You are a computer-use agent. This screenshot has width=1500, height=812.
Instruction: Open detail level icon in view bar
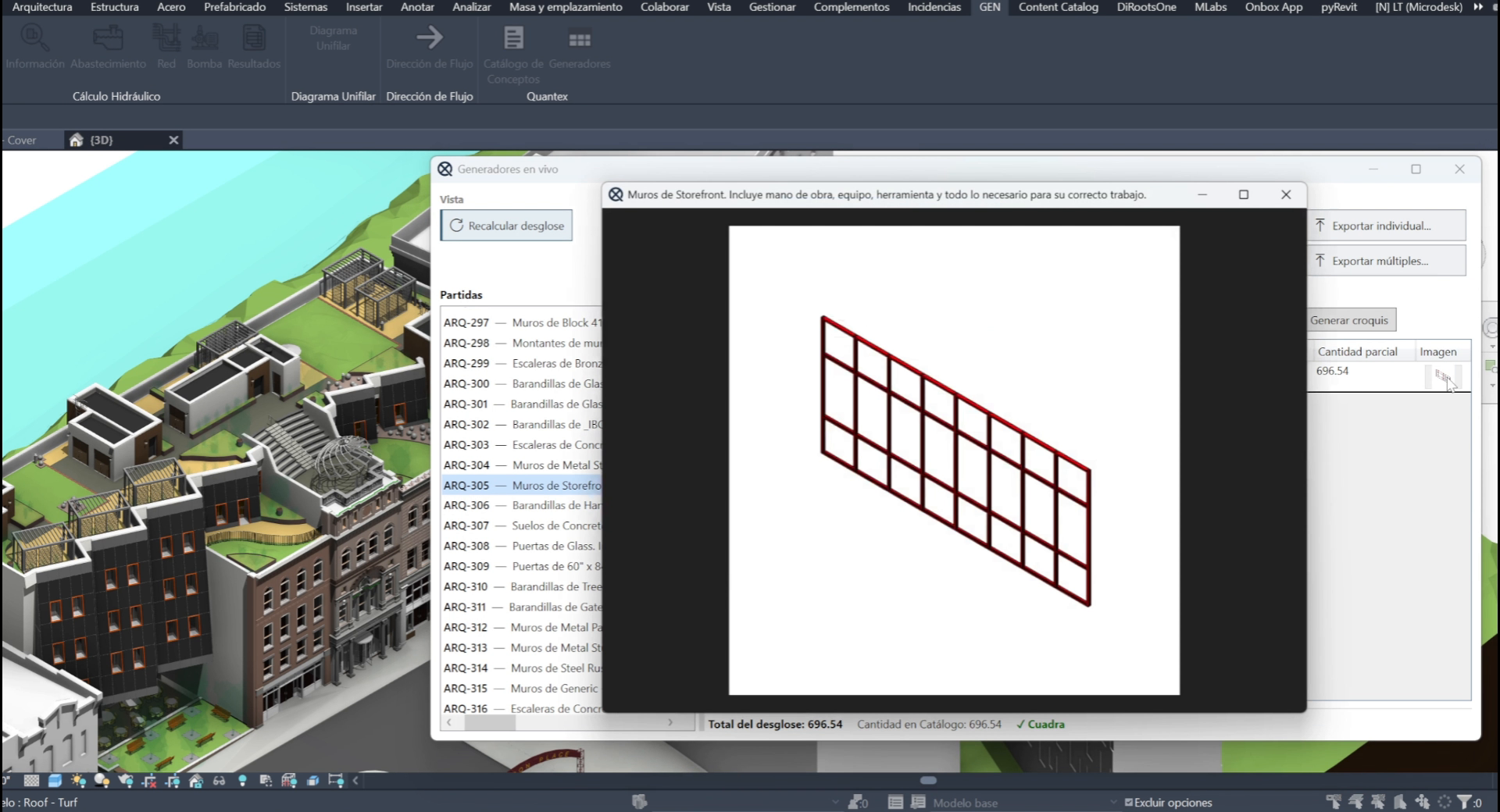point(31,781)
